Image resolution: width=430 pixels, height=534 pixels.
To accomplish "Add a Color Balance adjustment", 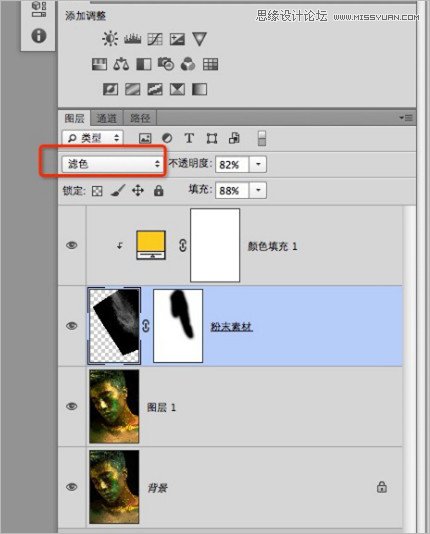I will pyautogui.click(x=121, y=64).
